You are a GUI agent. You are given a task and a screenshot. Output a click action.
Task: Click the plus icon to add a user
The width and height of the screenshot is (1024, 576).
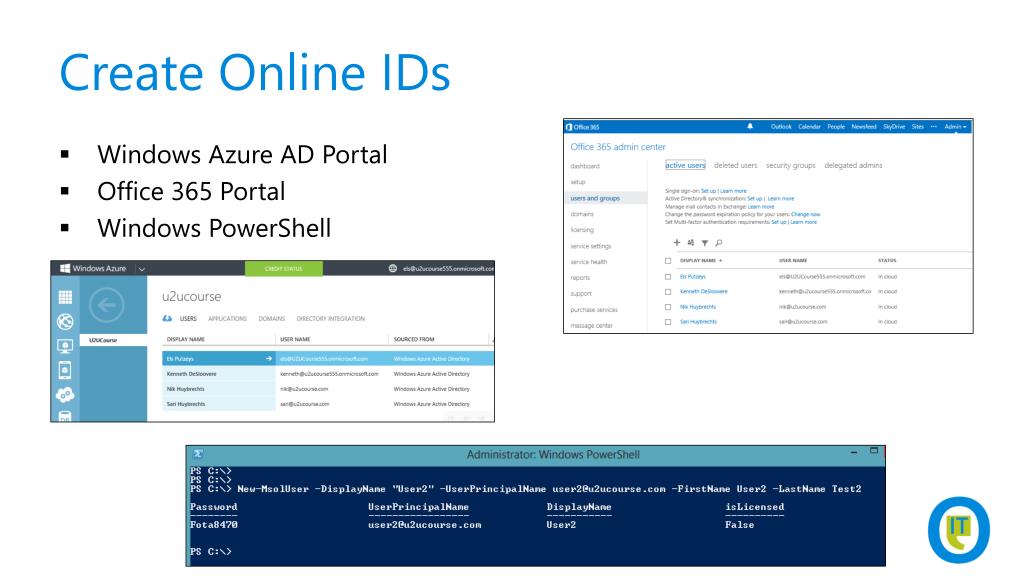point(677,243)
